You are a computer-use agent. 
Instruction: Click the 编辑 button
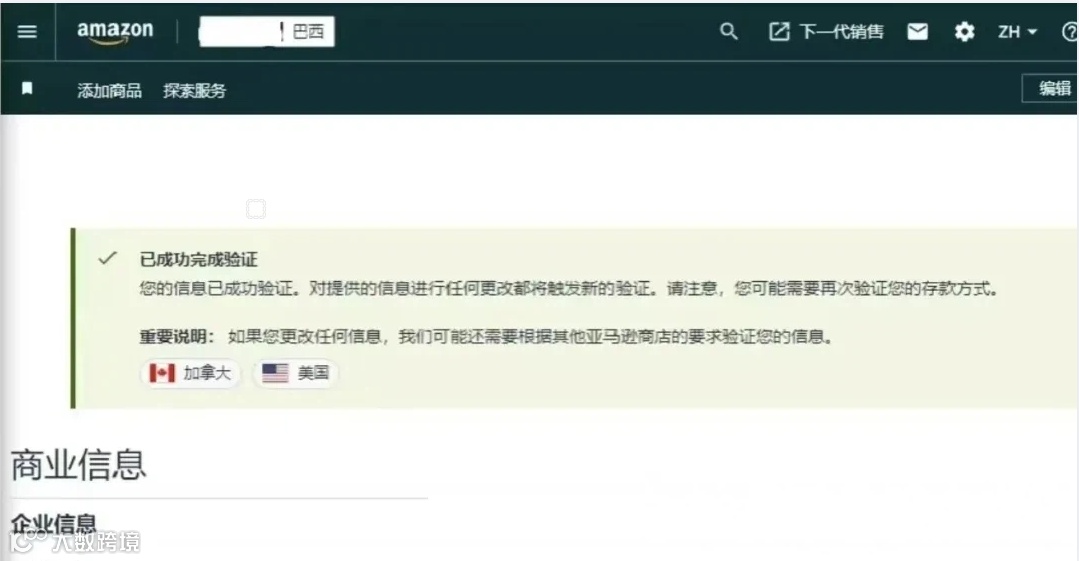(x=1050, y=88)
